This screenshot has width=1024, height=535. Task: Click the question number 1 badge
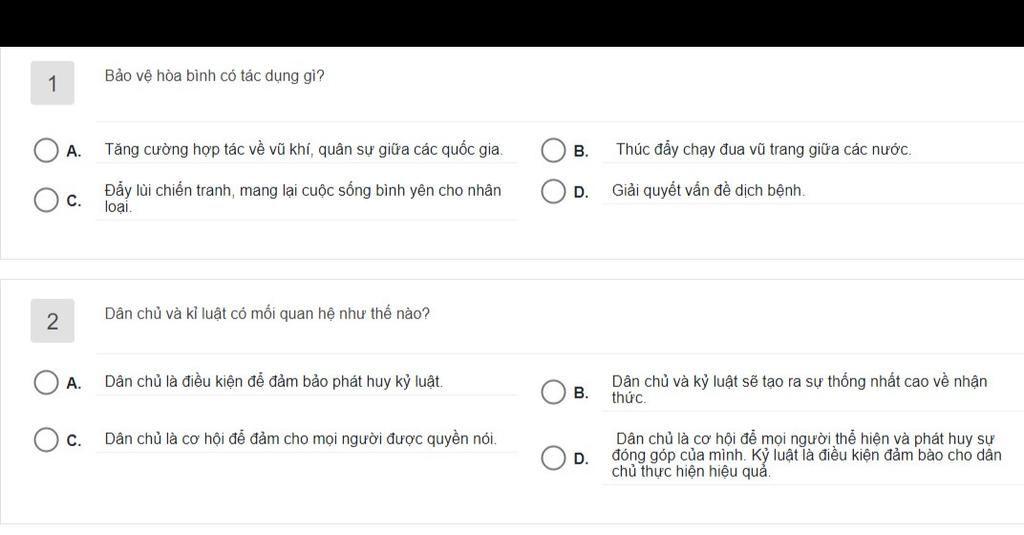point(52,83)
